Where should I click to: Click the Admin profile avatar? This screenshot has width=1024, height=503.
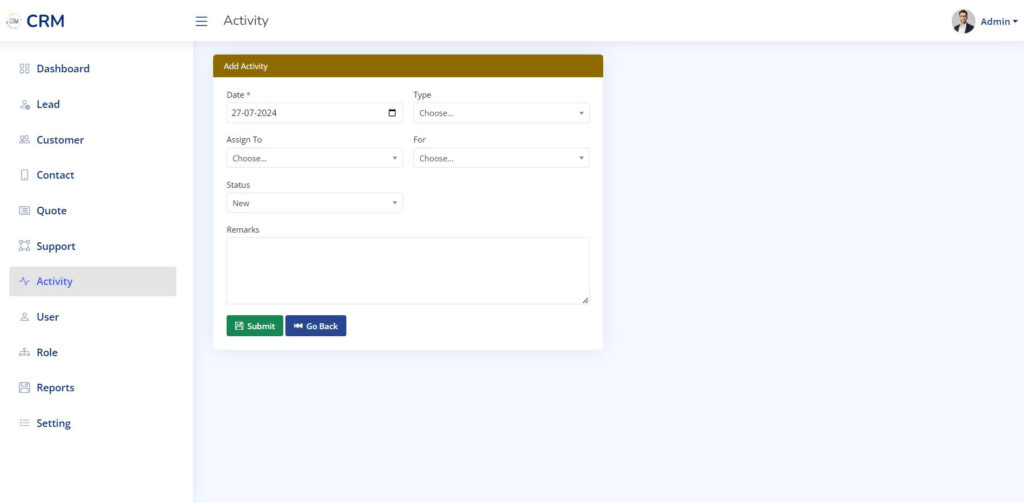click(x=963, y=21)
